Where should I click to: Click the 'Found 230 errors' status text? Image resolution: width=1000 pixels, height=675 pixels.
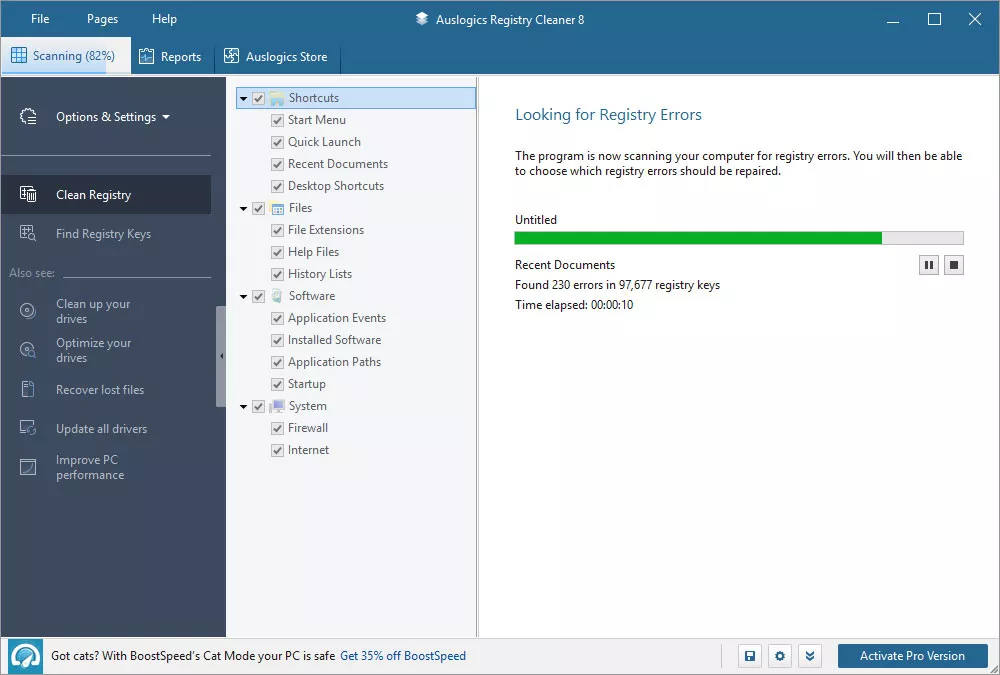(617, 285)
